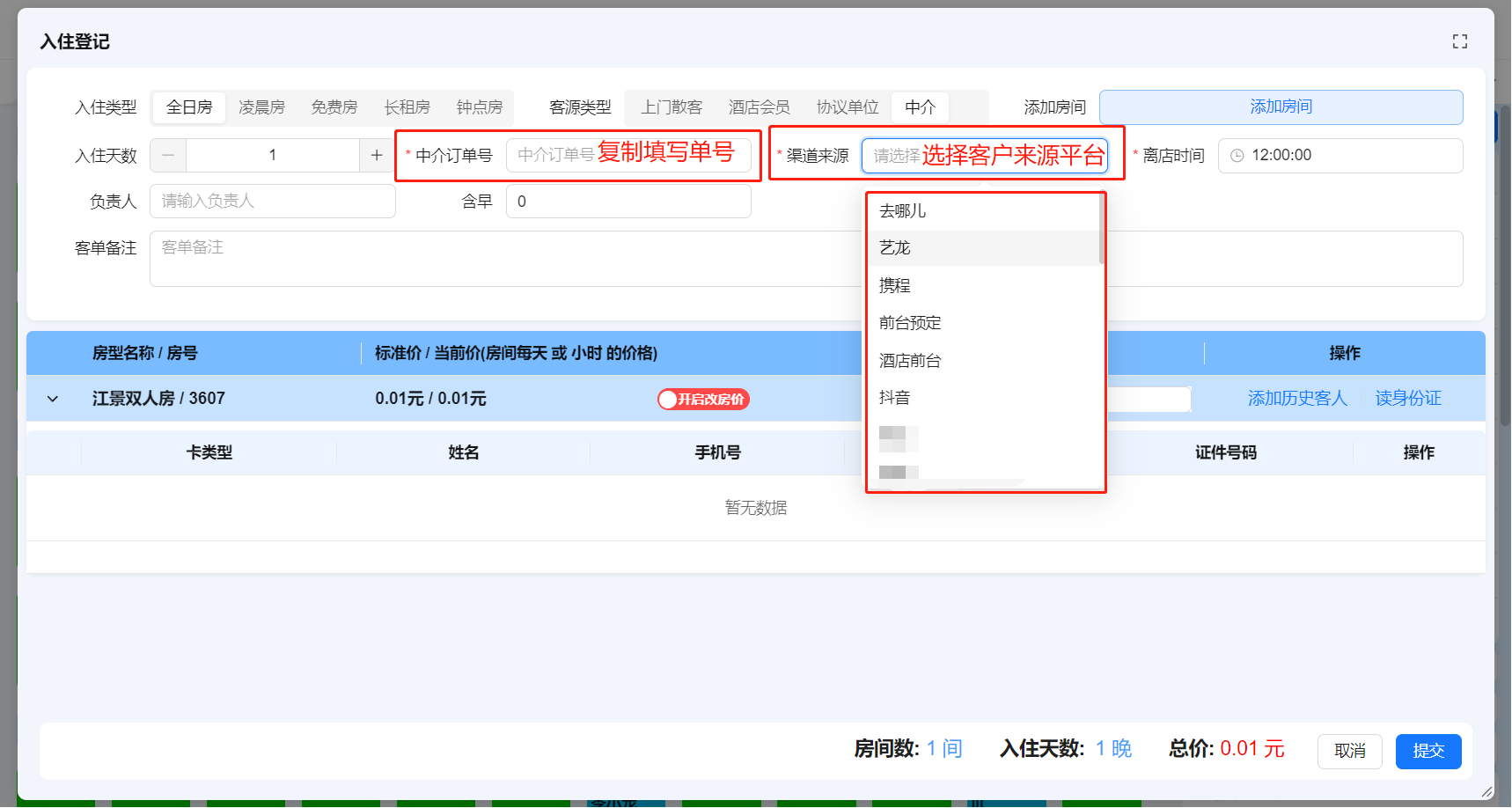Viewport: 1512px width, 808px height.
Task: Click the 添加房间 button
Action: 1281,107
